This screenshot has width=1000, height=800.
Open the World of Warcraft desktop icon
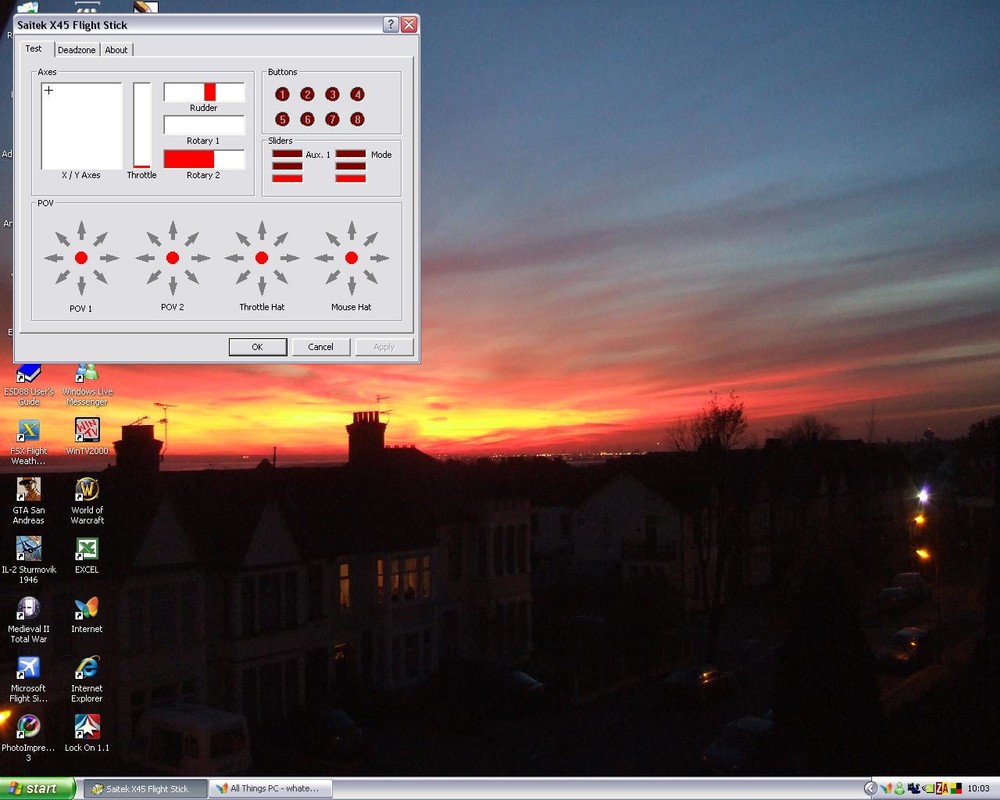(x=87, y=501)
